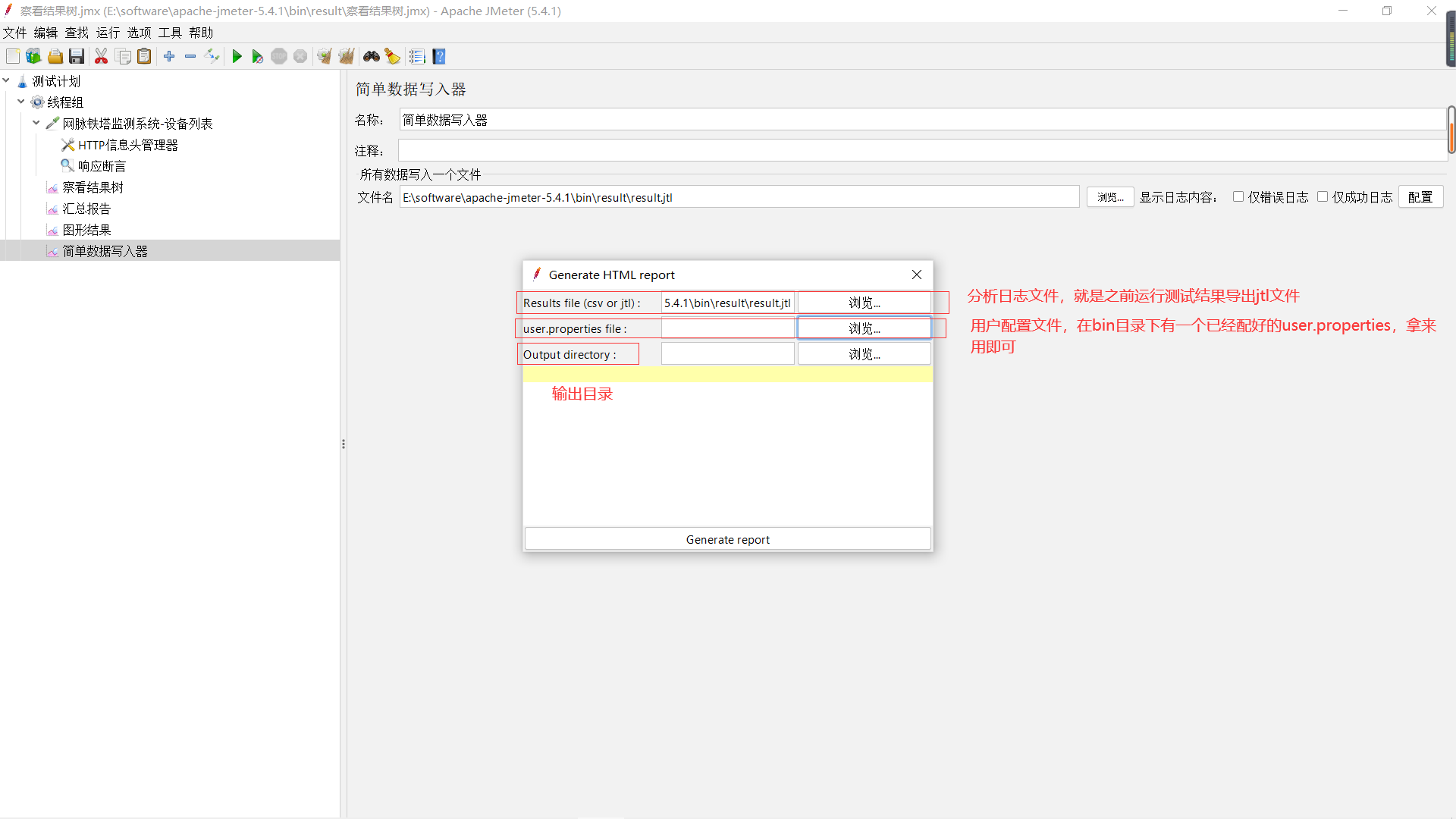This screenshot has width=1456, height=819.
Task: Open the 文件 menu
Action: [x=14, y=33]
